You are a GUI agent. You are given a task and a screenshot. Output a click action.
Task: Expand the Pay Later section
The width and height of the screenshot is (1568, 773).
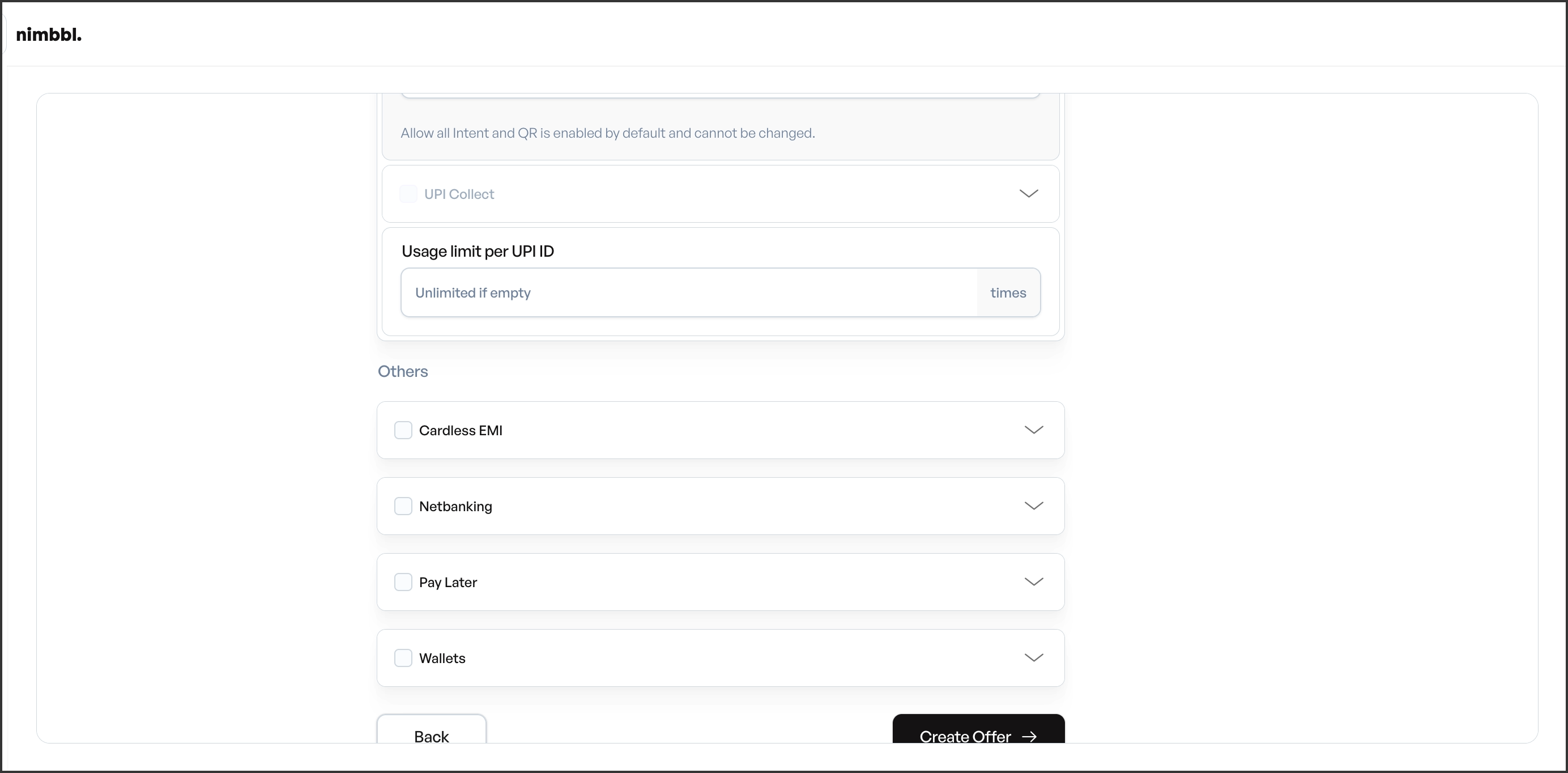1033,581
